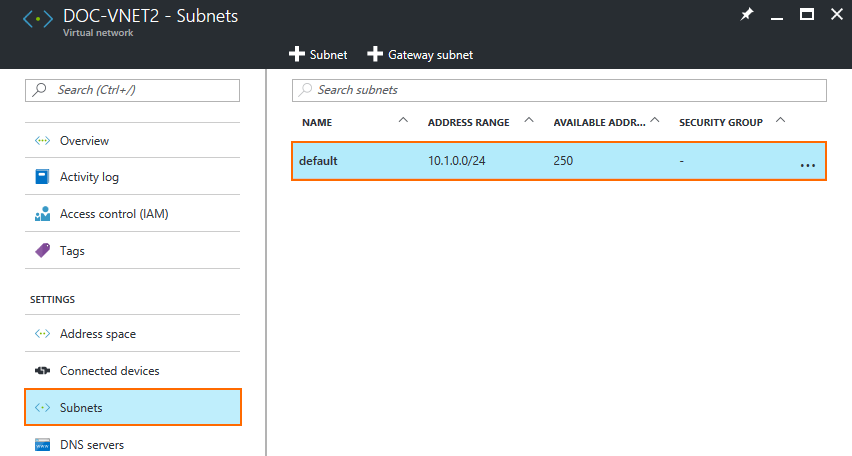Click the SECURITY GROUP column header
852x456 pixels.
pyautogui.click(x=721, y=123)
